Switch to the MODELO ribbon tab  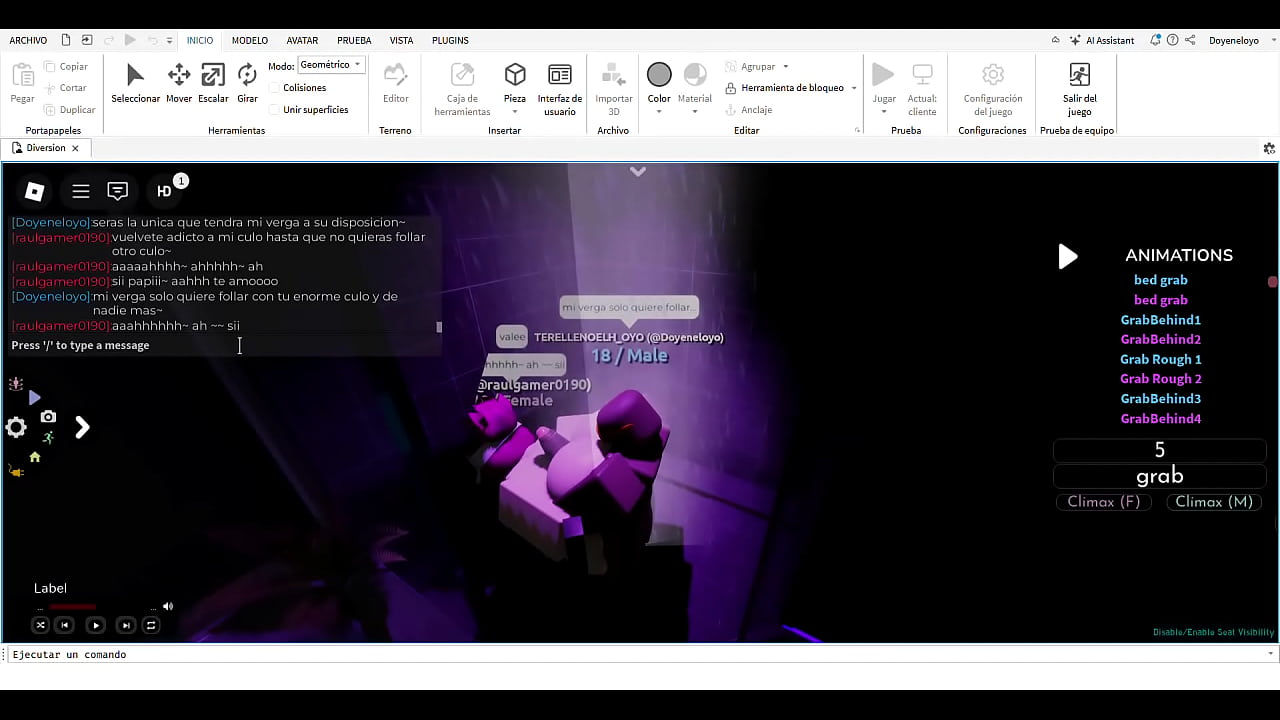[250, 41]
